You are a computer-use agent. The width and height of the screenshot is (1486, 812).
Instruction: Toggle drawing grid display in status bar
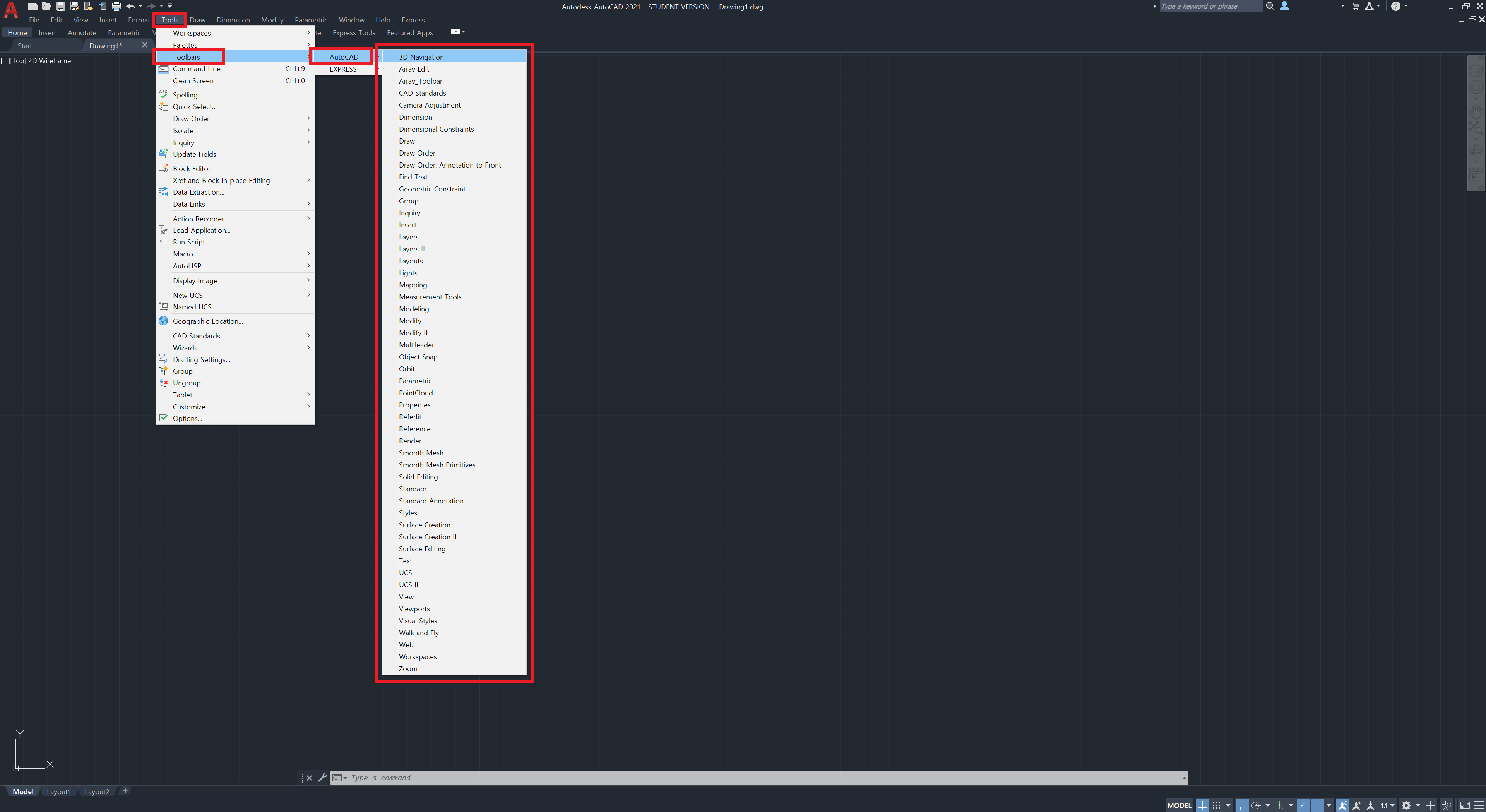pos(1202,806)
